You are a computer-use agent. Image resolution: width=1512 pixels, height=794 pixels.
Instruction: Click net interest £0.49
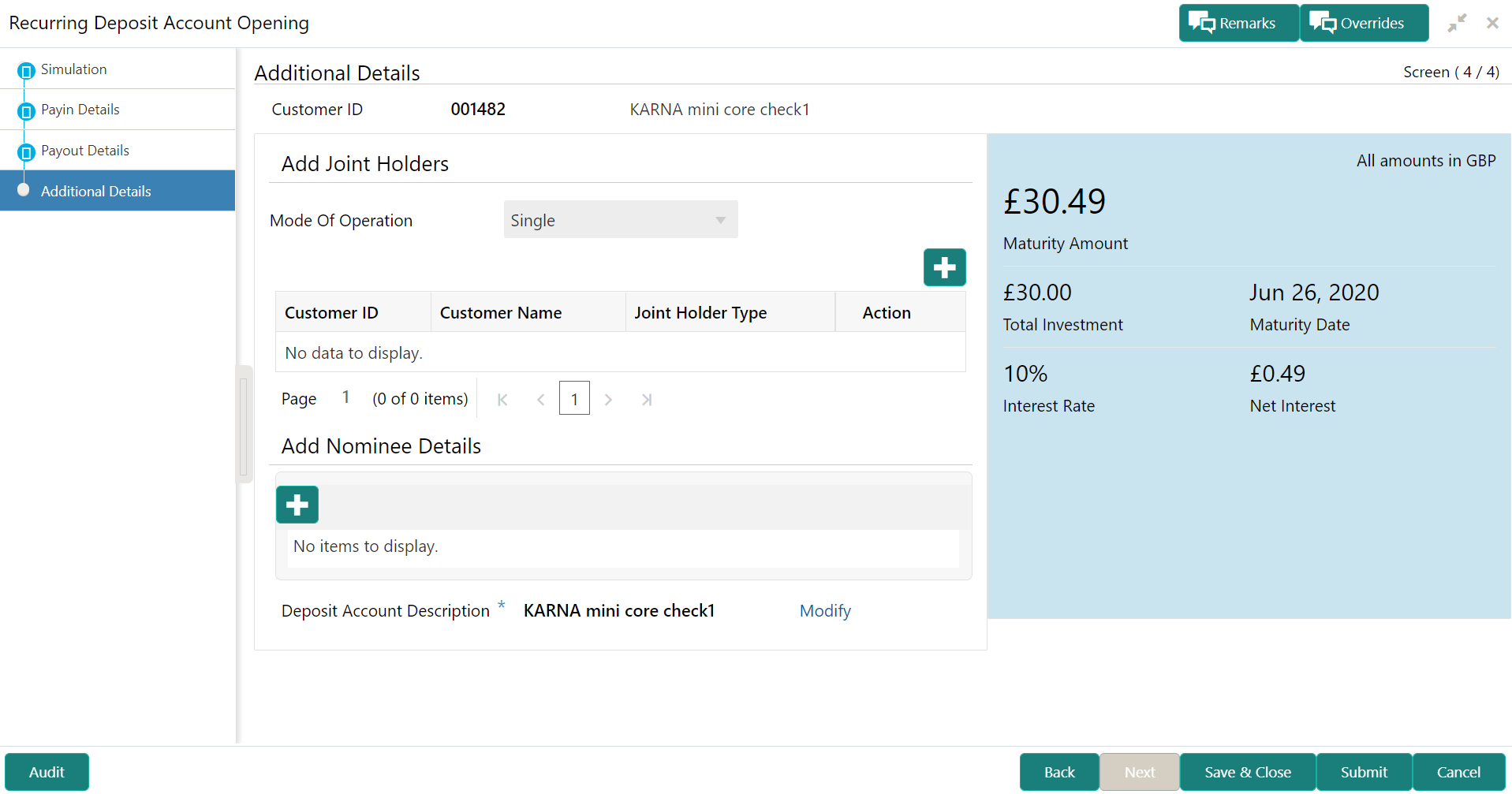[1278, 374]
